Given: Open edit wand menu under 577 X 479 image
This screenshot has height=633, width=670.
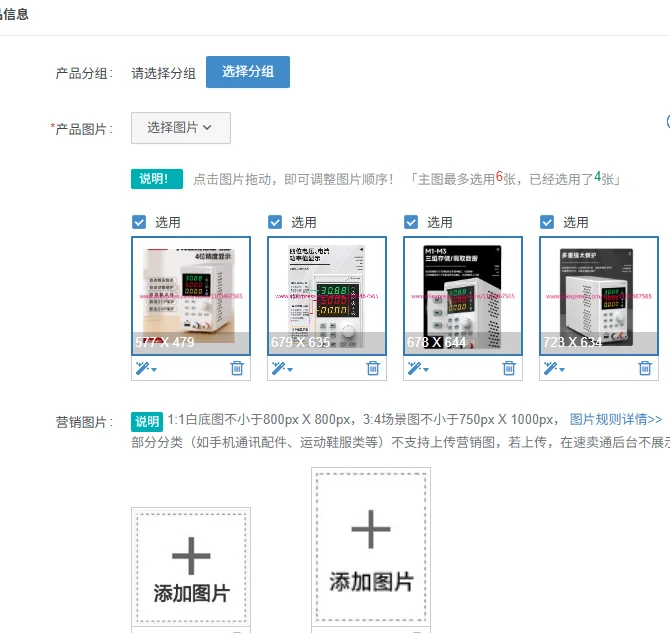Looking at the screenshot, I should 146,368.
